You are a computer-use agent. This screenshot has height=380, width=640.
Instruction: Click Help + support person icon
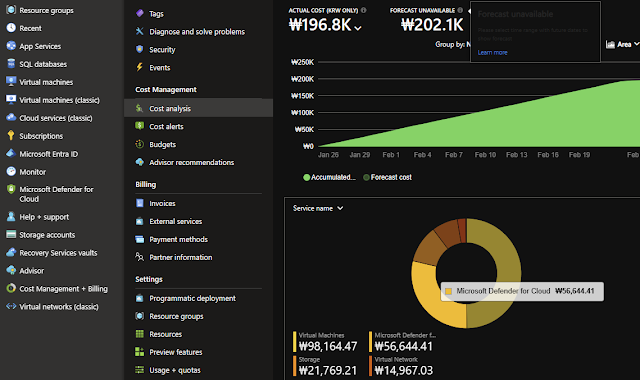tap(11, 217)
